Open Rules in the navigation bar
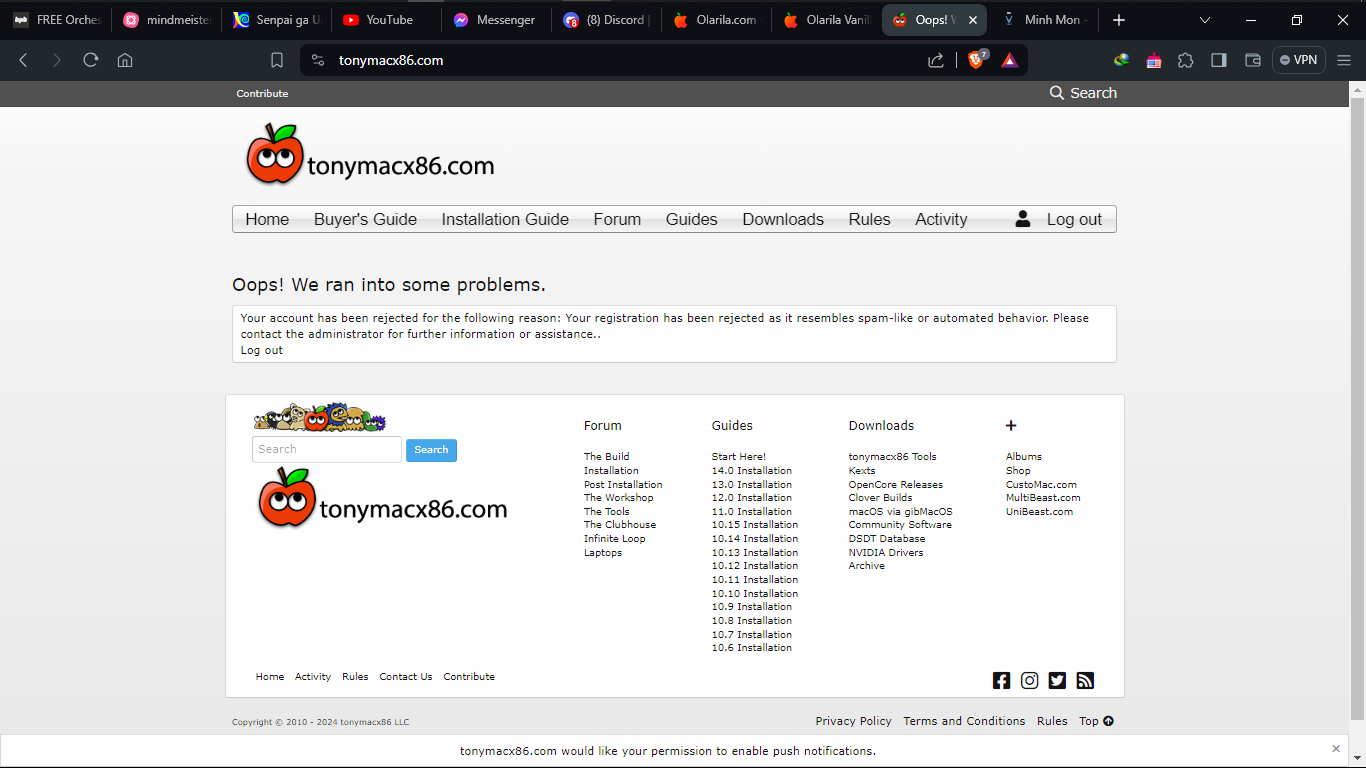The width and height of the screenshot is (1366, 768). tap(869, 219)
